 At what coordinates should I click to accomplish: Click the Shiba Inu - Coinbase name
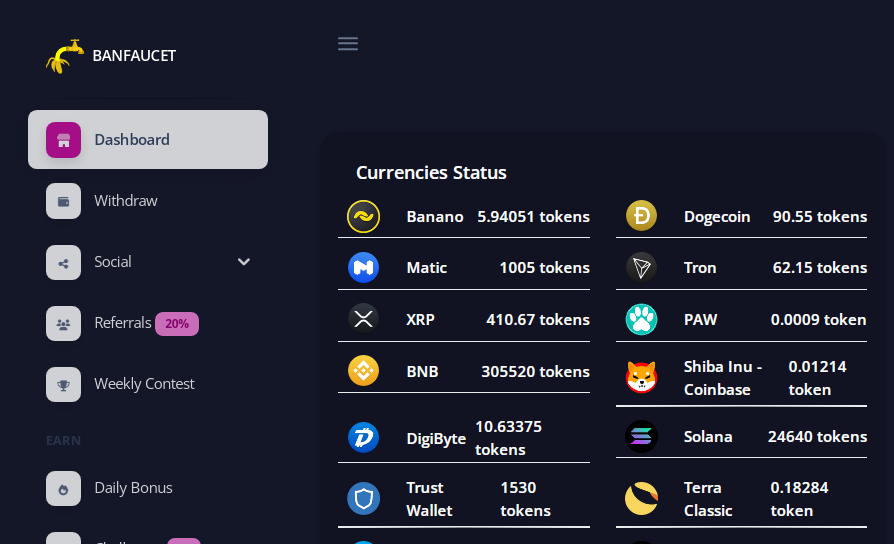click(723, 378)
